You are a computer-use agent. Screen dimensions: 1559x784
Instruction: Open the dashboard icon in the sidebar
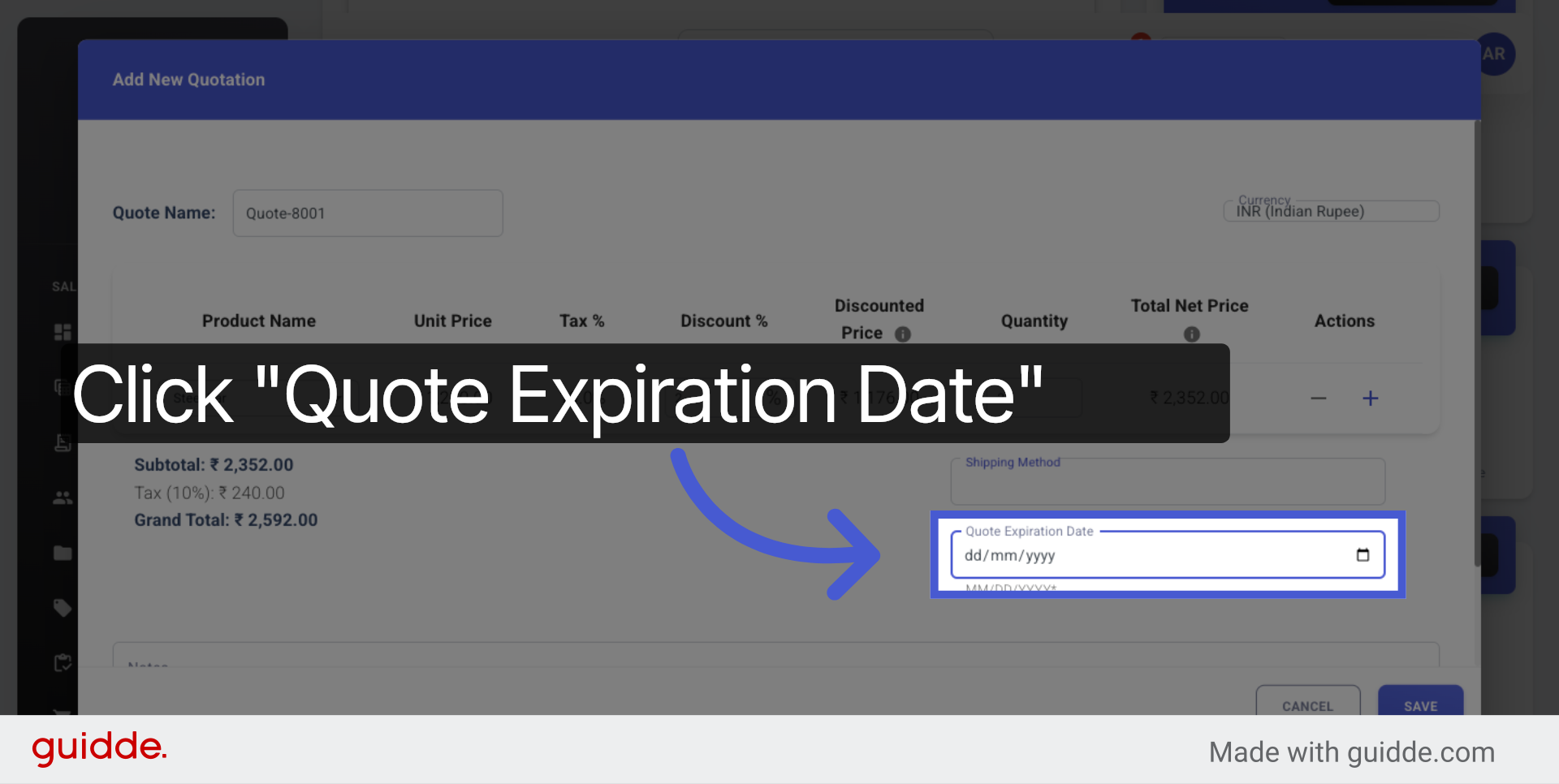pyautogui.click(x=63, y=332)
